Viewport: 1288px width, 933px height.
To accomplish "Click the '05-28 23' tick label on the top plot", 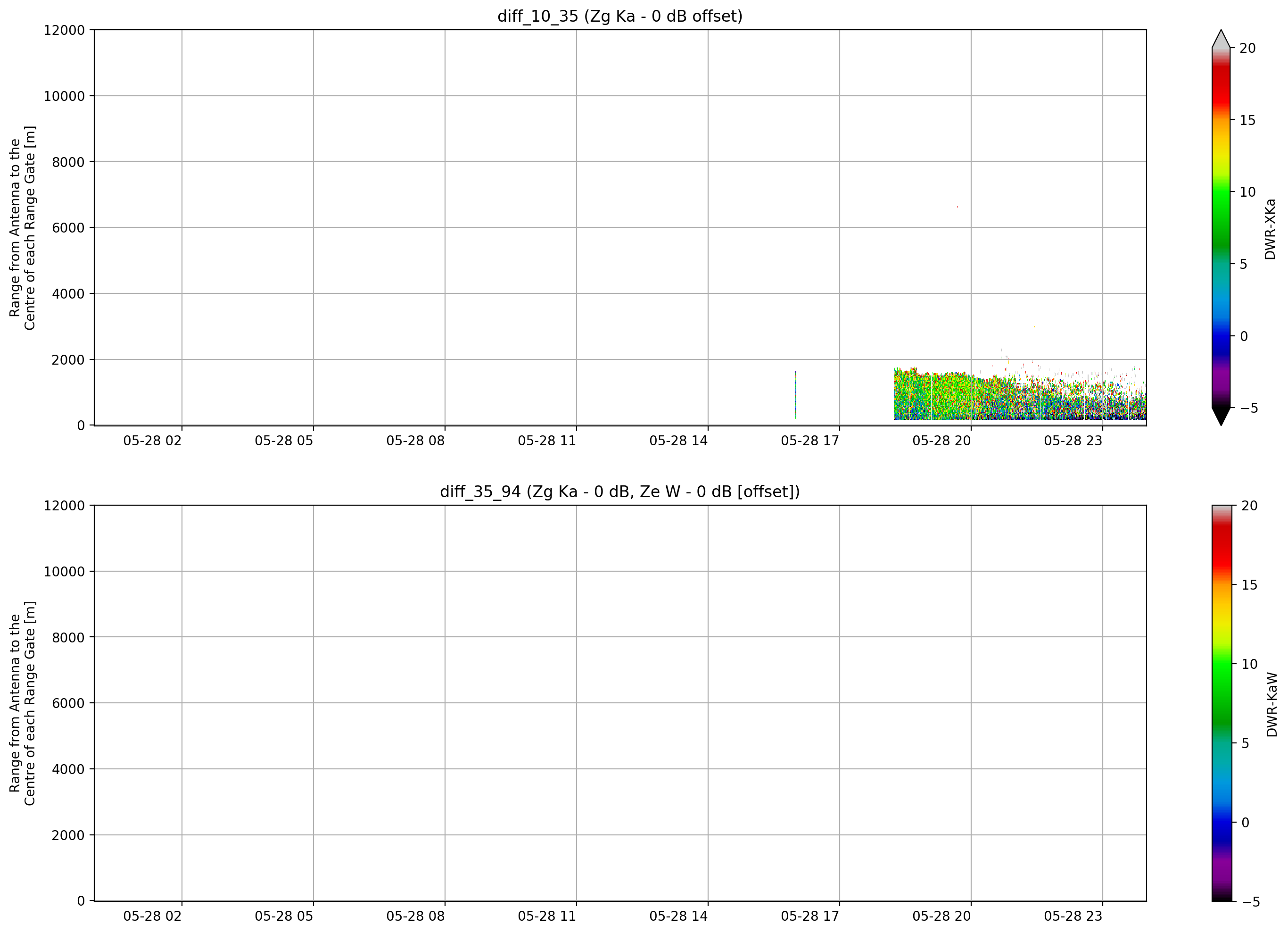I will click(1073, 441).
